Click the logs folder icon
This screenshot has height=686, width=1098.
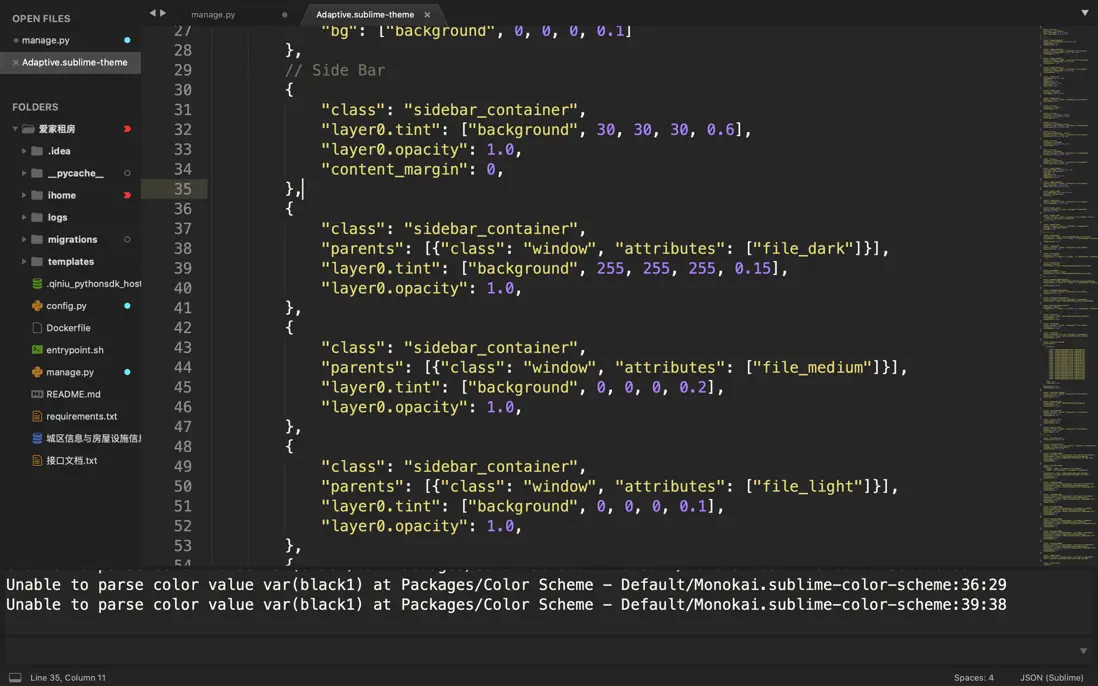37,218
